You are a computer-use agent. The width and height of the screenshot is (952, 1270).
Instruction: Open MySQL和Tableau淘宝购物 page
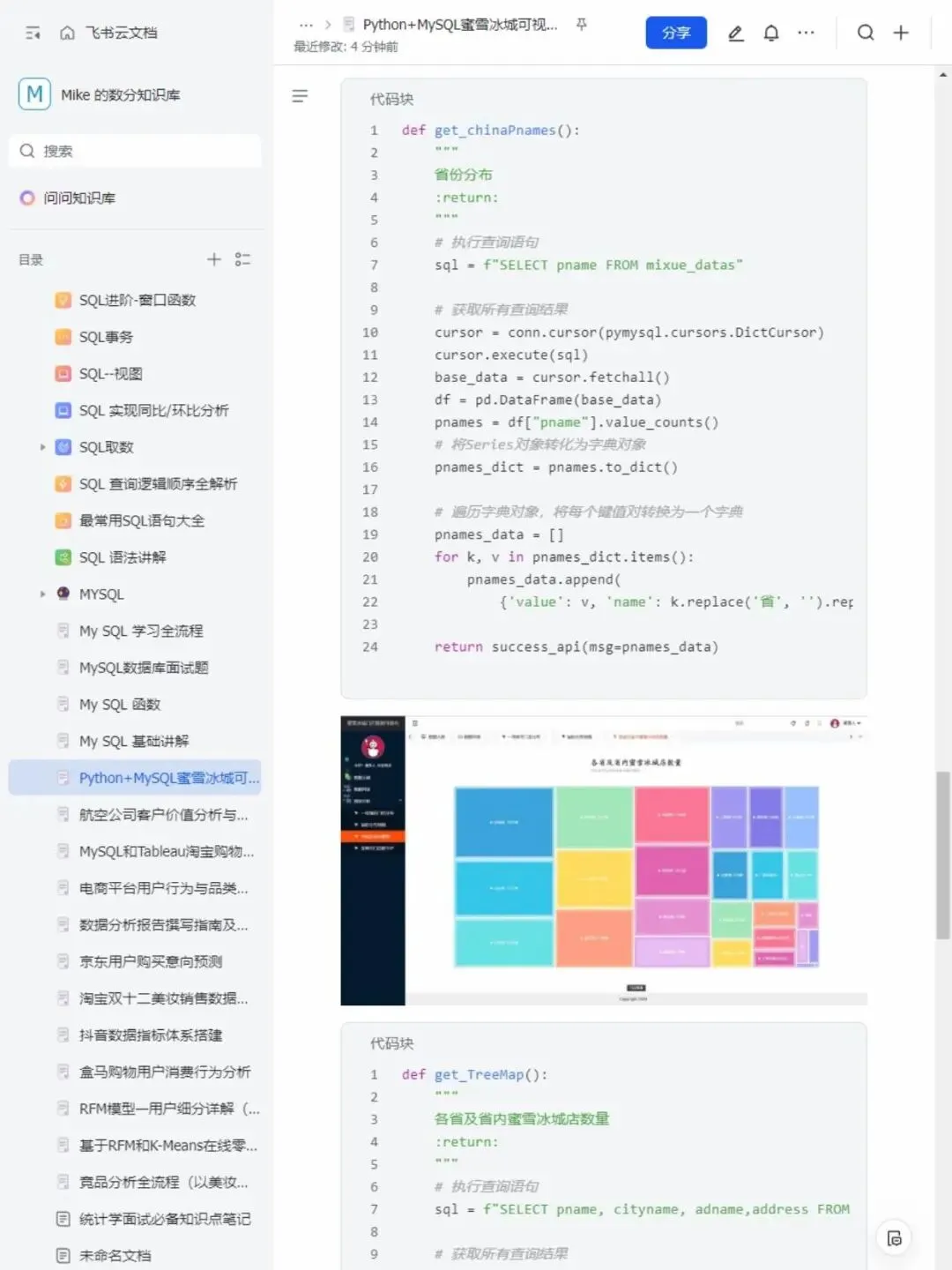[167, 851]
